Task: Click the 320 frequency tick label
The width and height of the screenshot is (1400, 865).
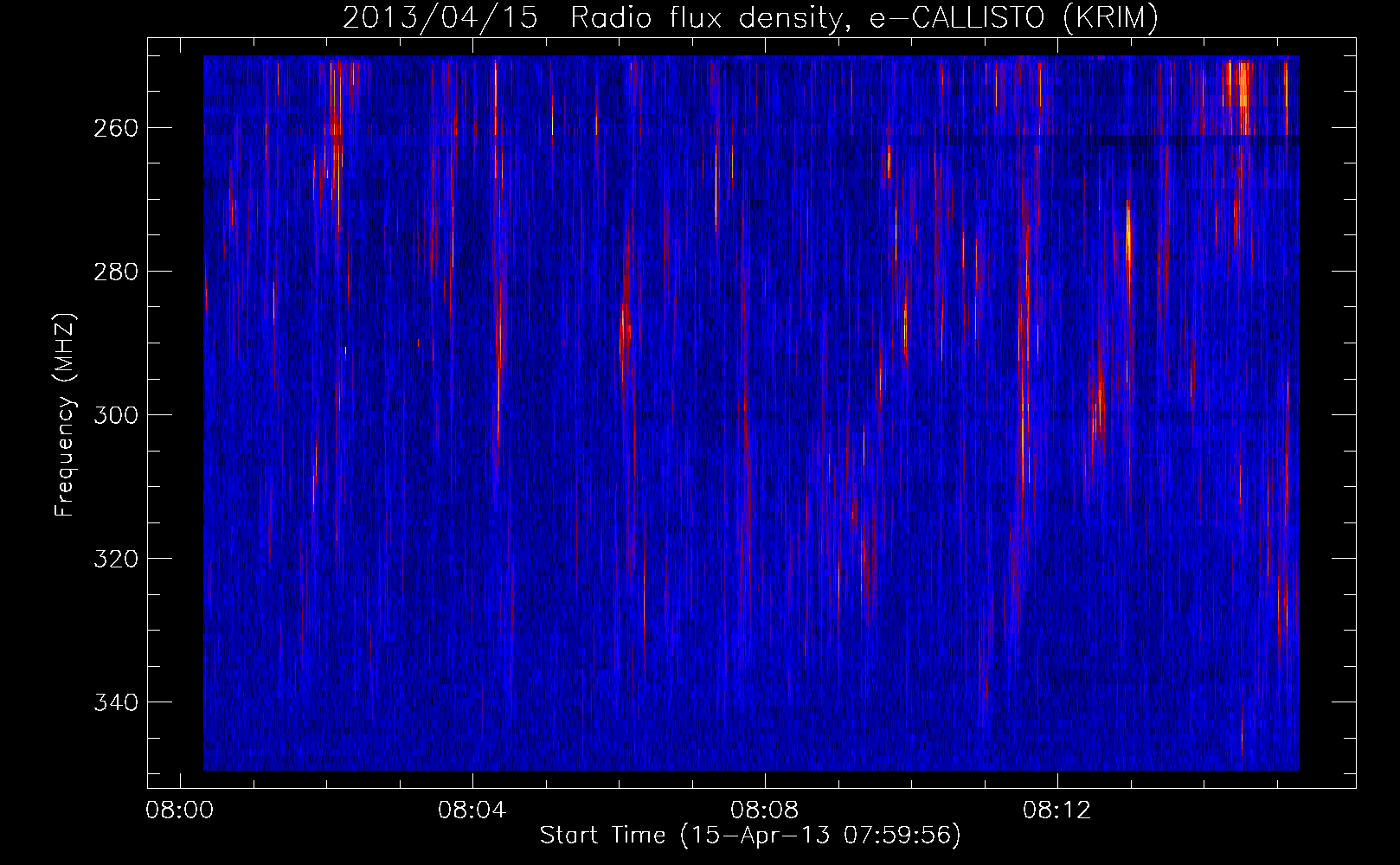Action: pos(114,559)
